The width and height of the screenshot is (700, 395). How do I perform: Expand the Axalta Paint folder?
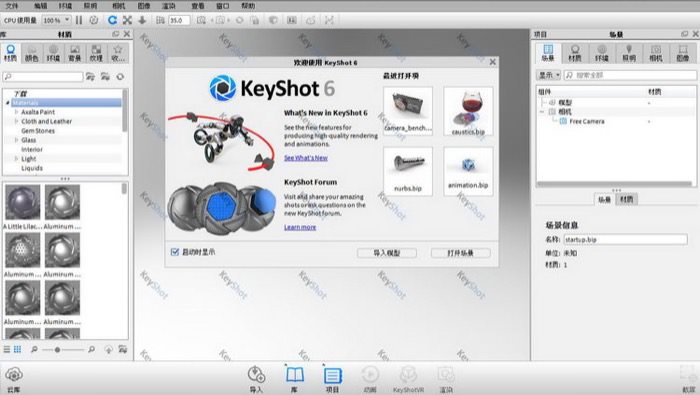[17, 112]
